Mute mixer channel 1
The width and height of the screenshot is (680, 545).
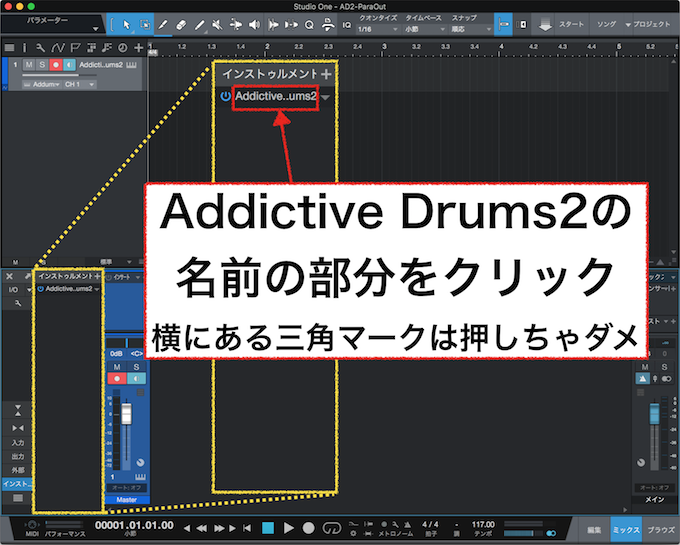pyautogui.click(x=117, y=367)
